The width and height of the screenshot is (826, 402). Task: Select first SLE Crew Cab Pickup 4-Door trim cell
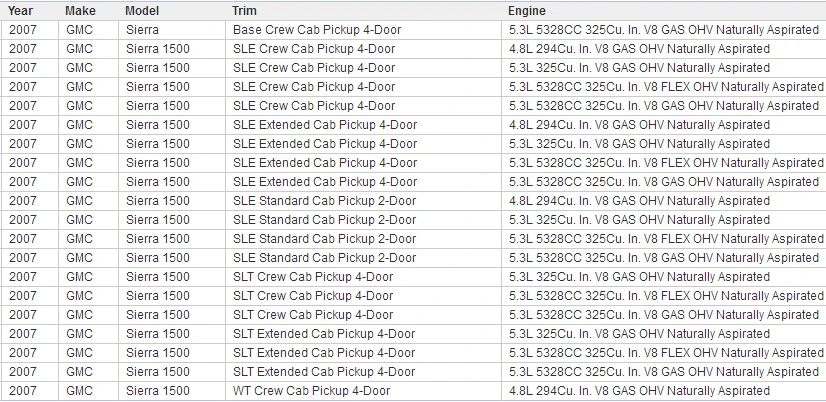pos(363,49)
